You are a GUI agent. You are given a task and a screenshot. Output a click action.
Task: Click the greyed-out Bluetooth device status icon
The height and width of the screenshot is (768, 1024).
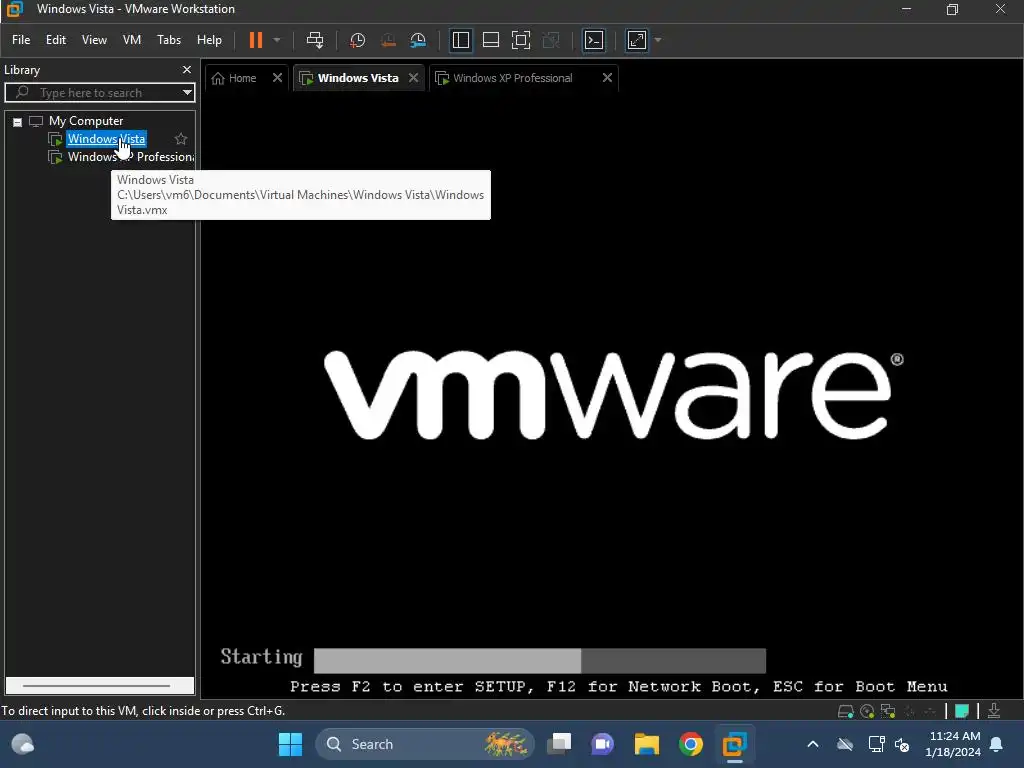(909, 711)
